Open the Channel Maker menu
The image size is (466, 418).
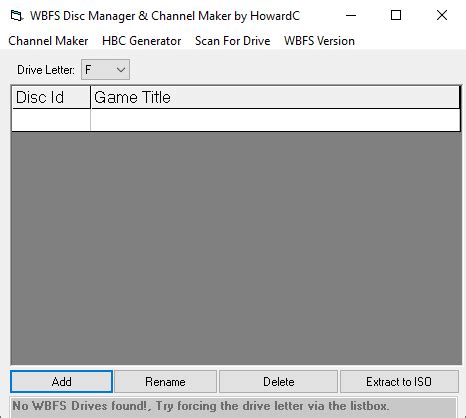click(x=48, y=41)
